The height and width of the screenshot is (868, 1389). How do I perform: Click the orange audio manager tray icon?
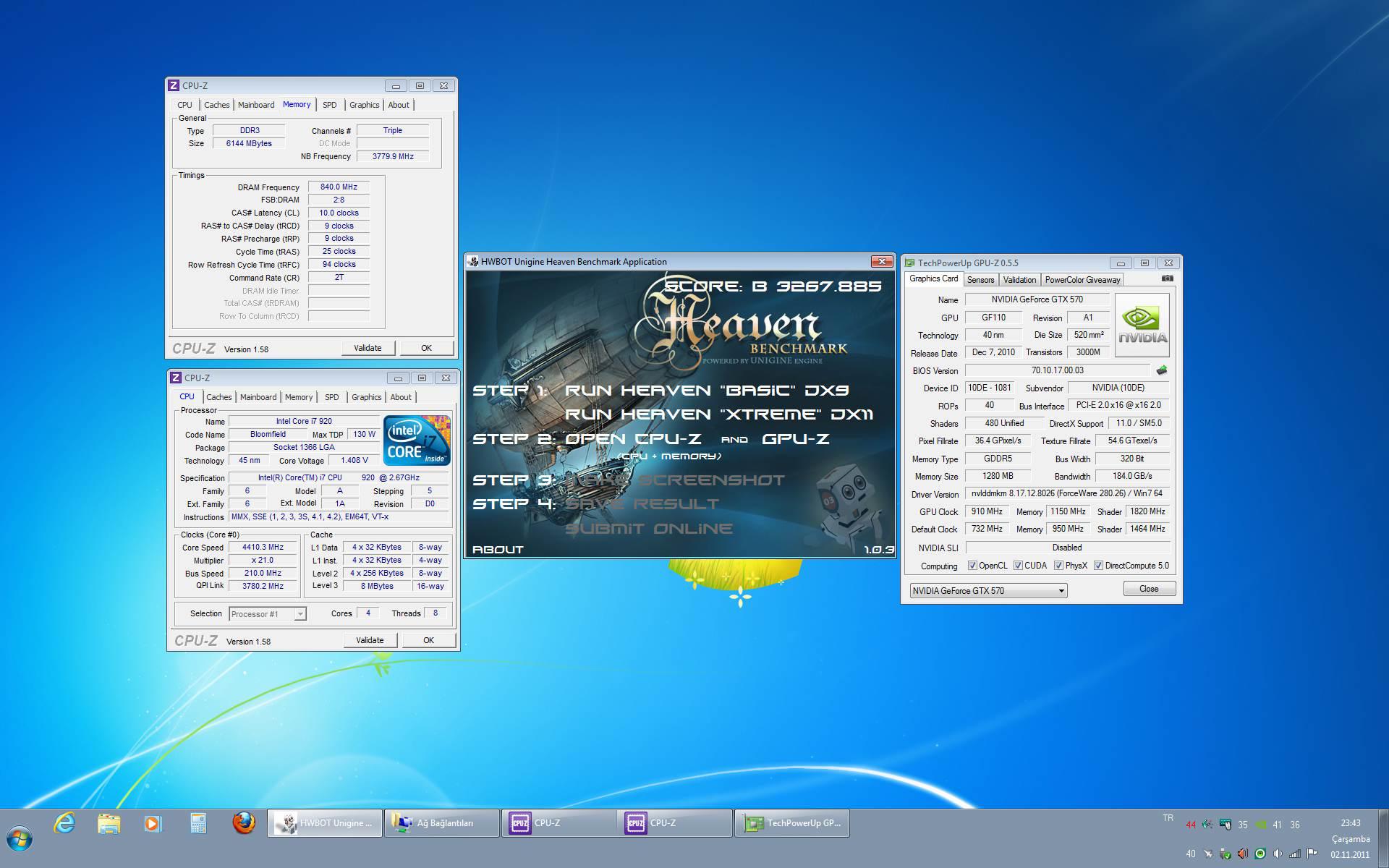point(1243,854)
